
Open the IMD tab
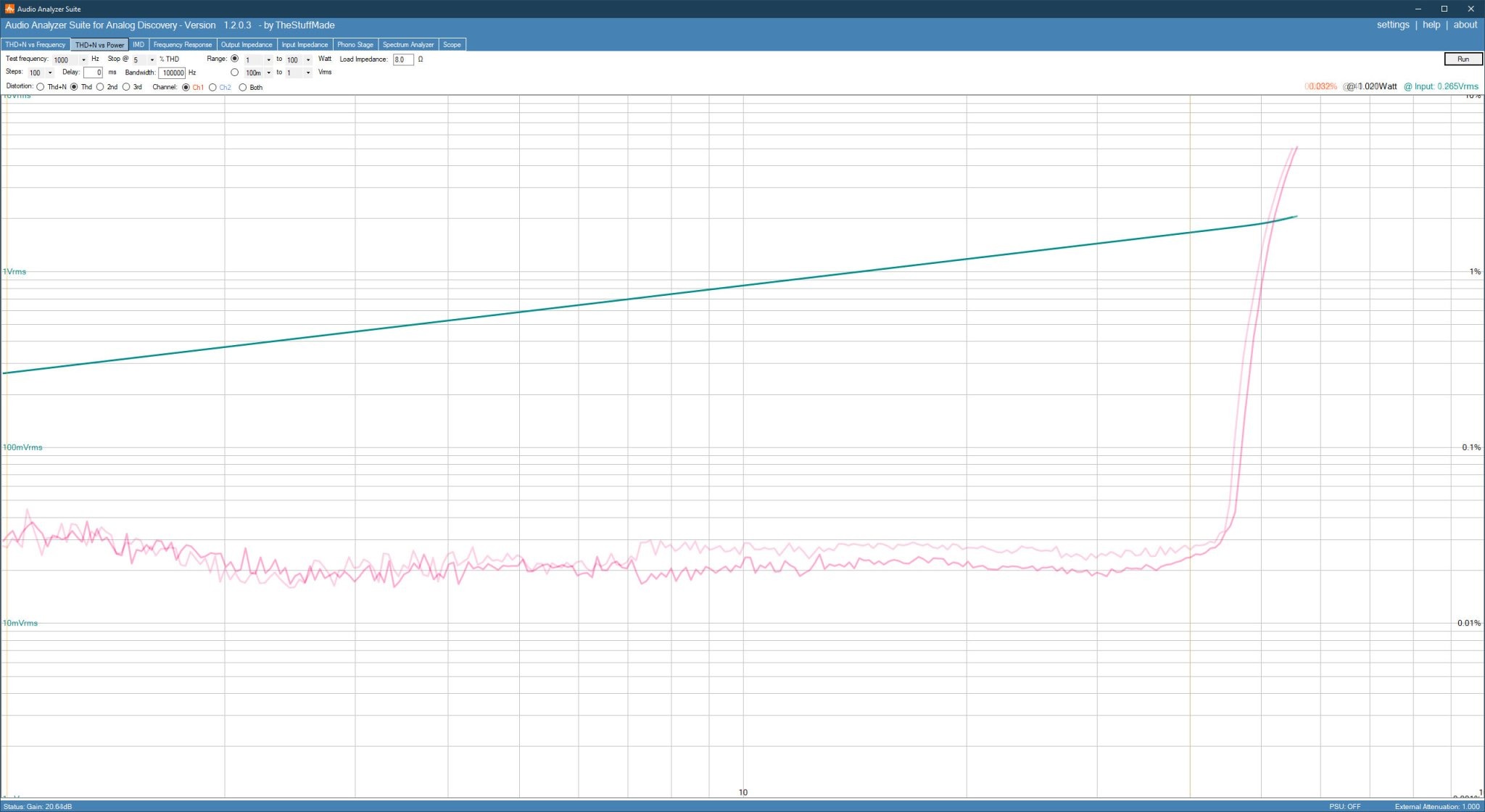point(138,44)
